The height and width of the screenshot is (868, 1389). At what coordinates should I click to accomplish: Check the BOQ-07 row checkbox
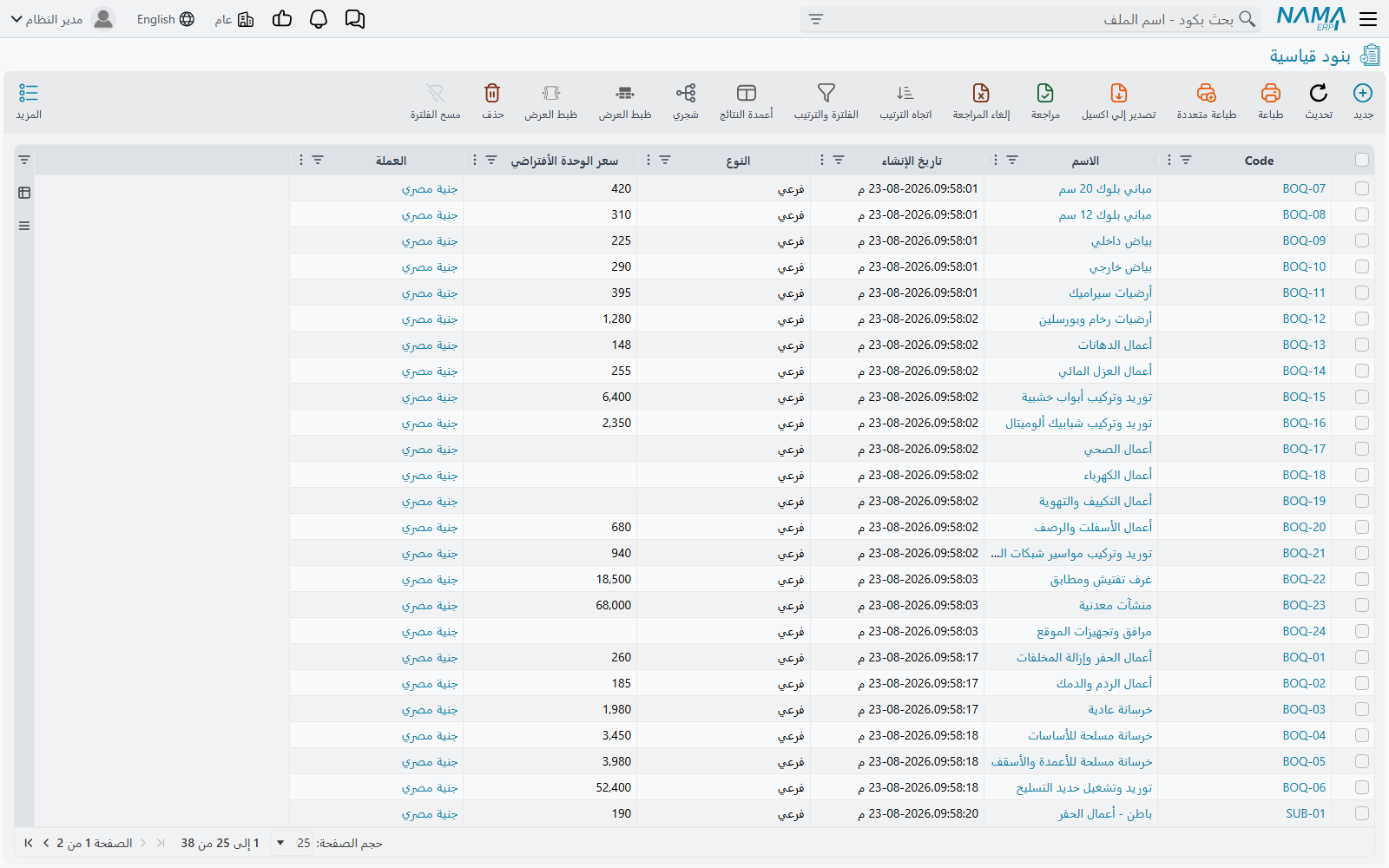tap(1362, 188)
